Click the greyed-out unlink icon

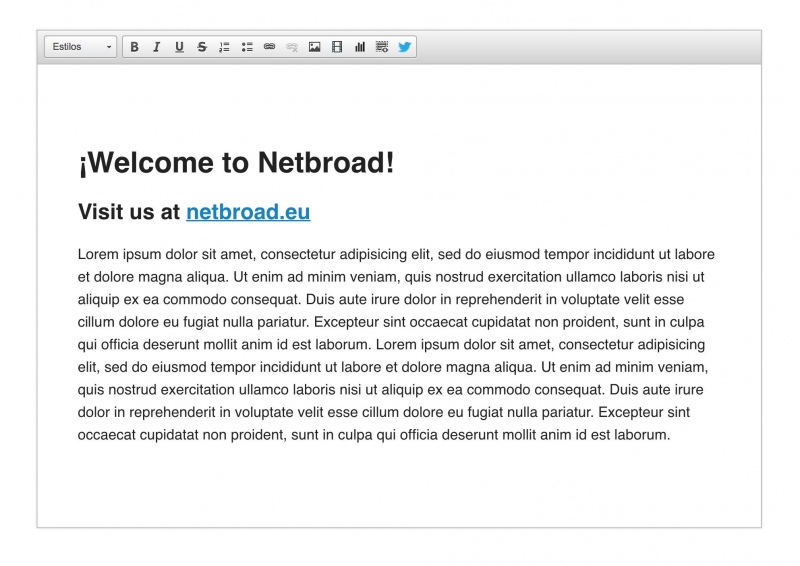(x=292, y=47)
